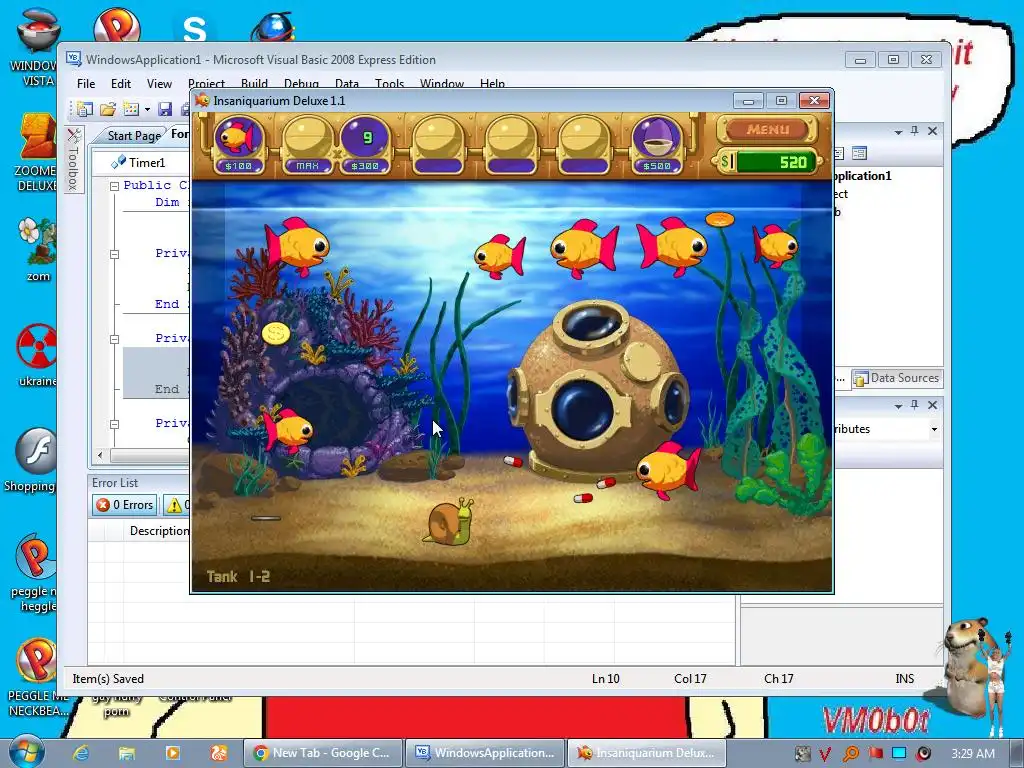This screenshot has height=768, width=1024.
Task: Click the Error List panel title
Action: 115,483
